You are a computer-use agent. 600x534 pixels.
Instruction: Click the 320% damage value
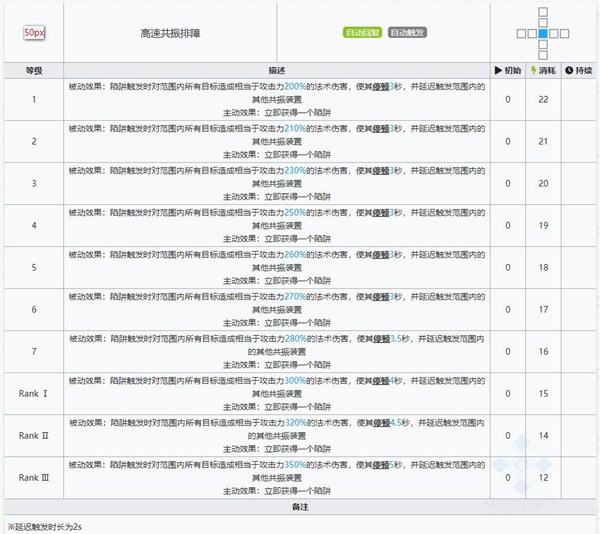click(296, 423)
